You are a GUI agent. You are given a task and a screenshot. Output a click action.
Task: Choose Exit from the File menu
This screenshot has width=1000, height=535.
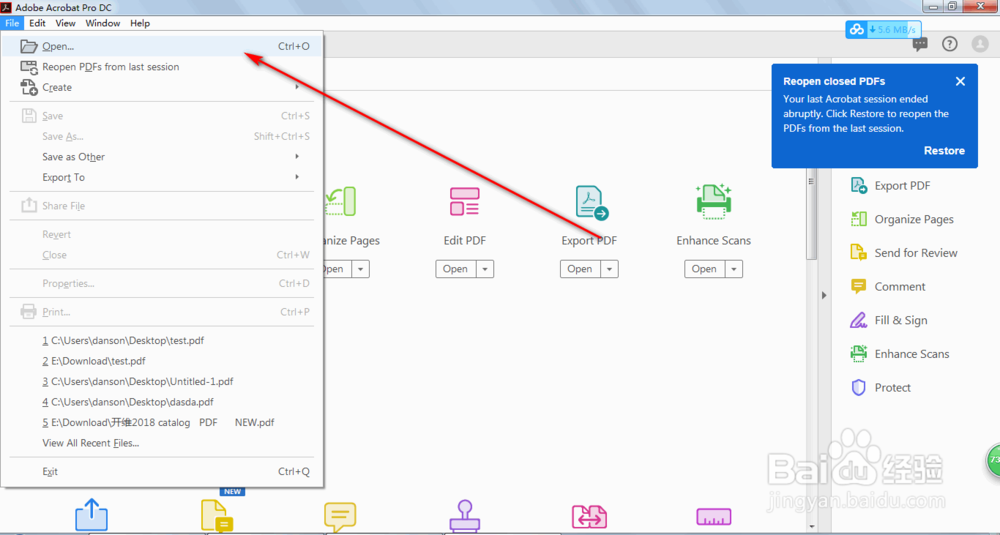(162, 472)
